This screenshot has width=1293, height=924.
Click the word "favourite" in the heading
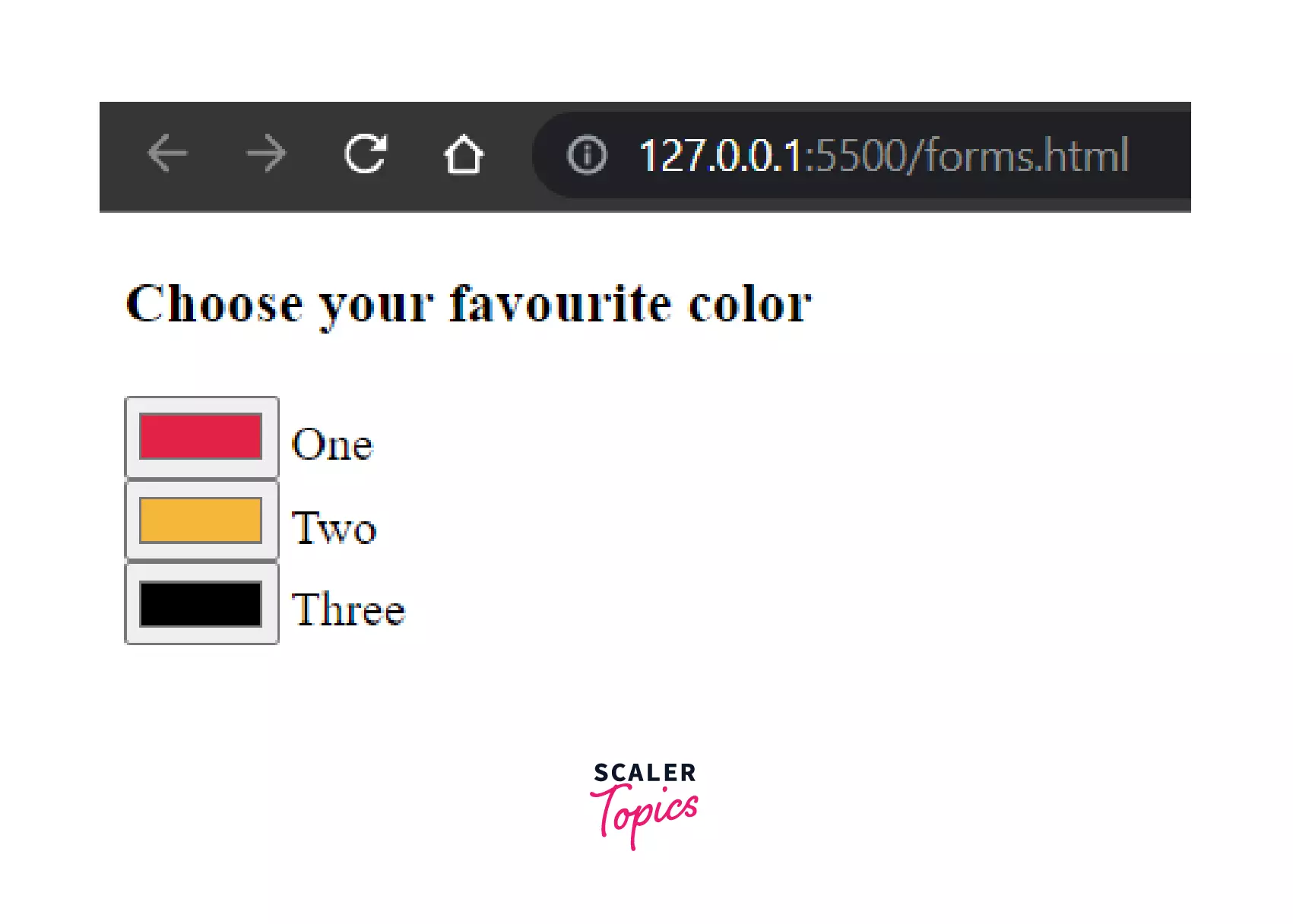point(560,304)
